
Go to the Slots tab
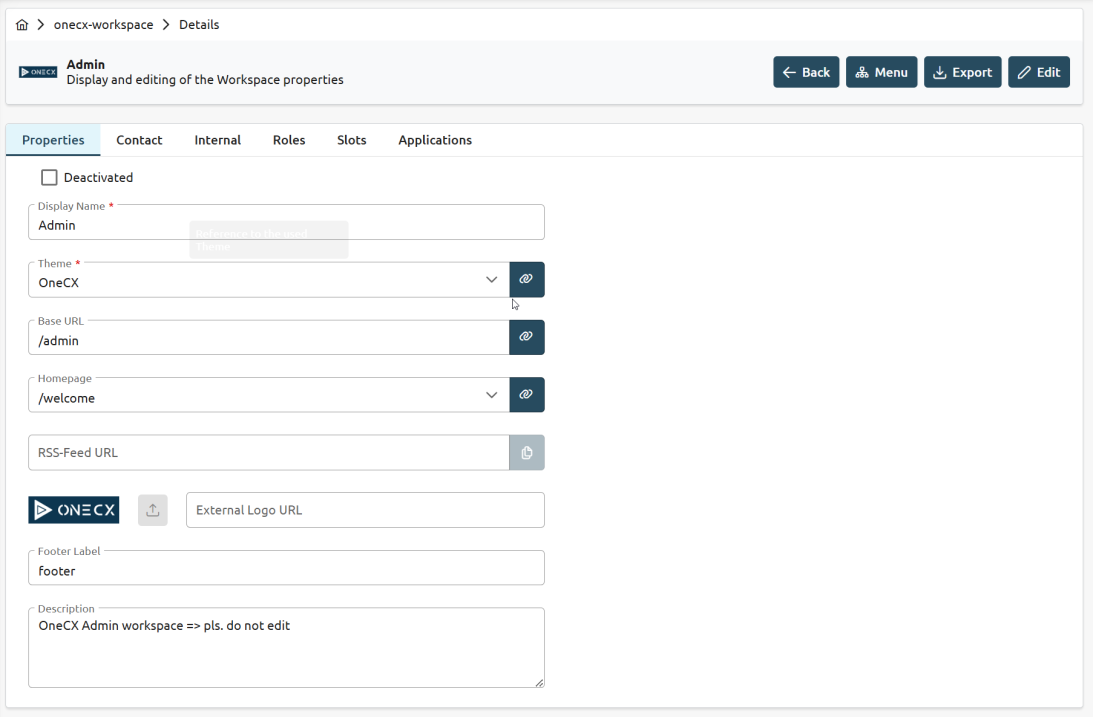351,140
